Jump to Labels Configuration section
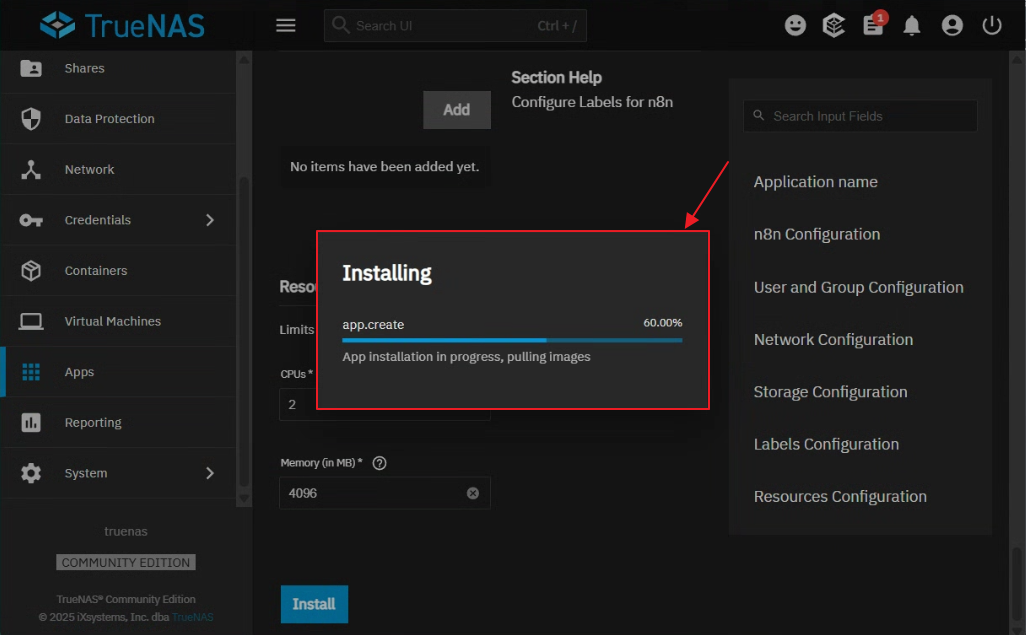 pos(826,444)
